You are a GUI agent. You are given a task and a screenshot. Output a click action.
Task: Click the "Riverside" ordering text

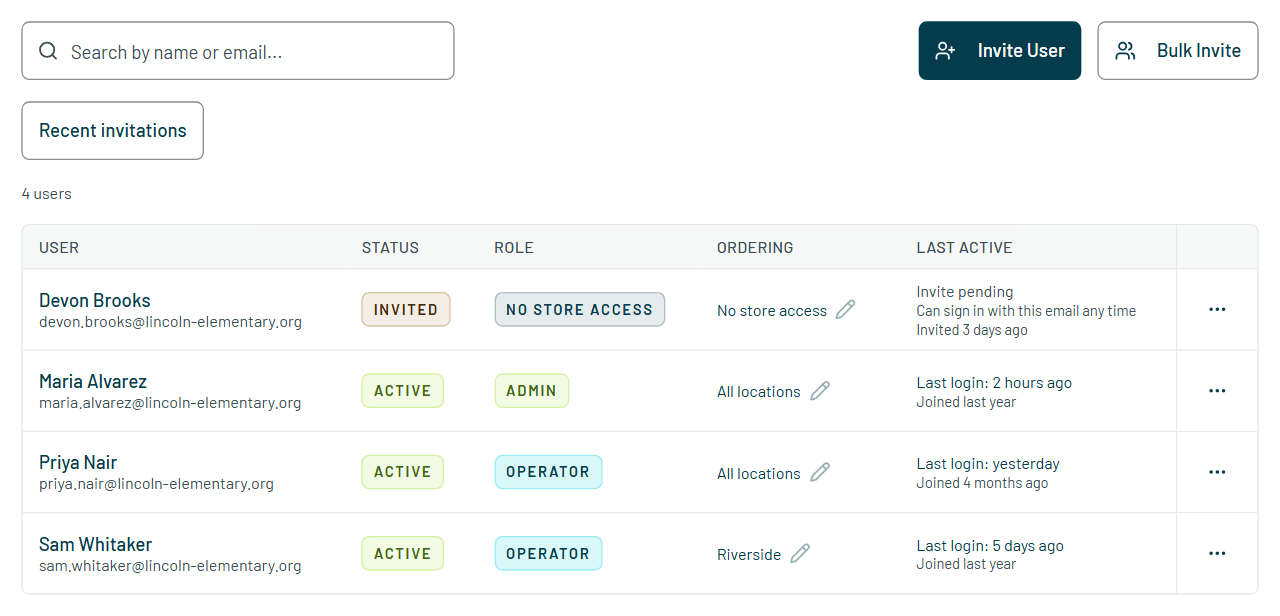coord(749,554)
